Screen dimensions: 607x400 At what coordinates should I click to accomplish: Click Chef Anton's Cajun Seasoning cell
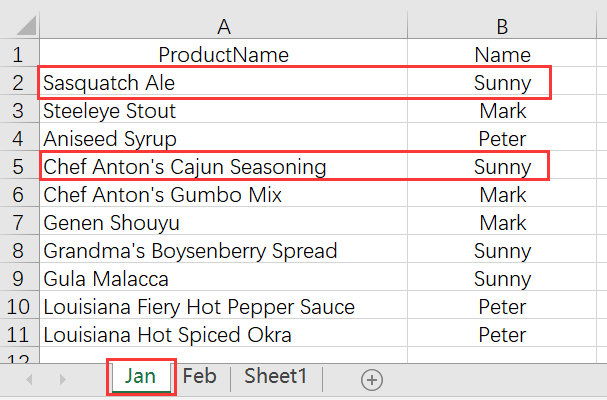(x=184, y=166)
